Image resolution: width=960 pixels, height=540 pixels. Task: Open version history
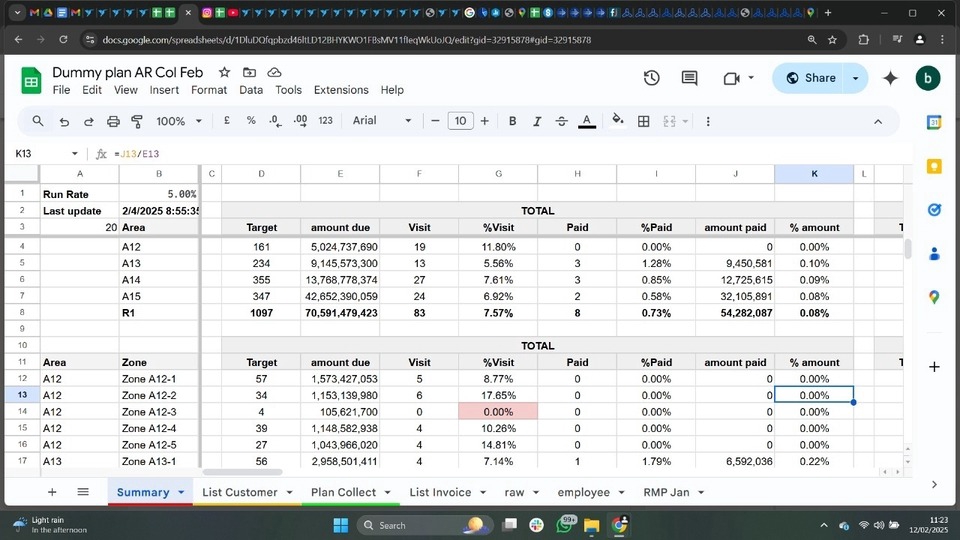coord(651,78)
